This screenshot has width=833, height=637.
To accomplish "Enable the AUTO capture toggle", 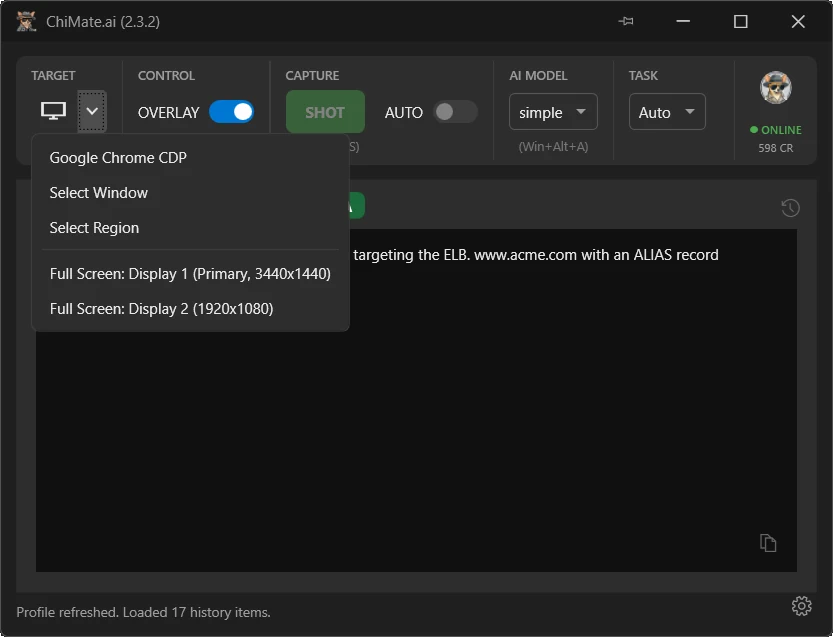I will (x=455, y=112).
